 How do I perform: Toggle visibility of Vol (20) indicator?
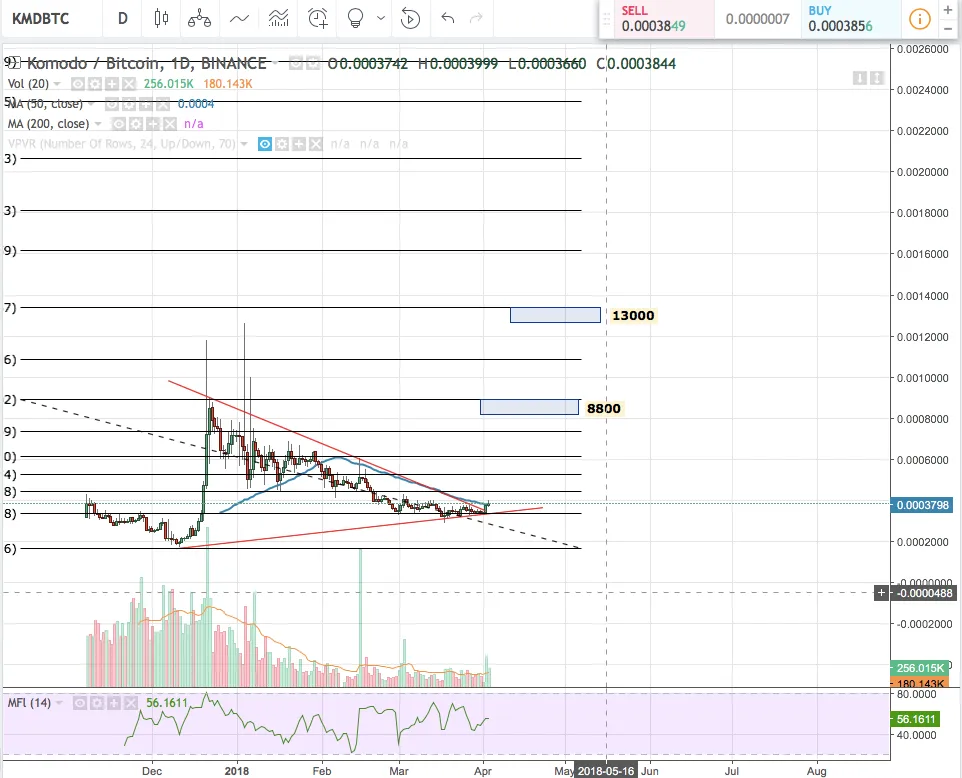(x=78, y=83)
